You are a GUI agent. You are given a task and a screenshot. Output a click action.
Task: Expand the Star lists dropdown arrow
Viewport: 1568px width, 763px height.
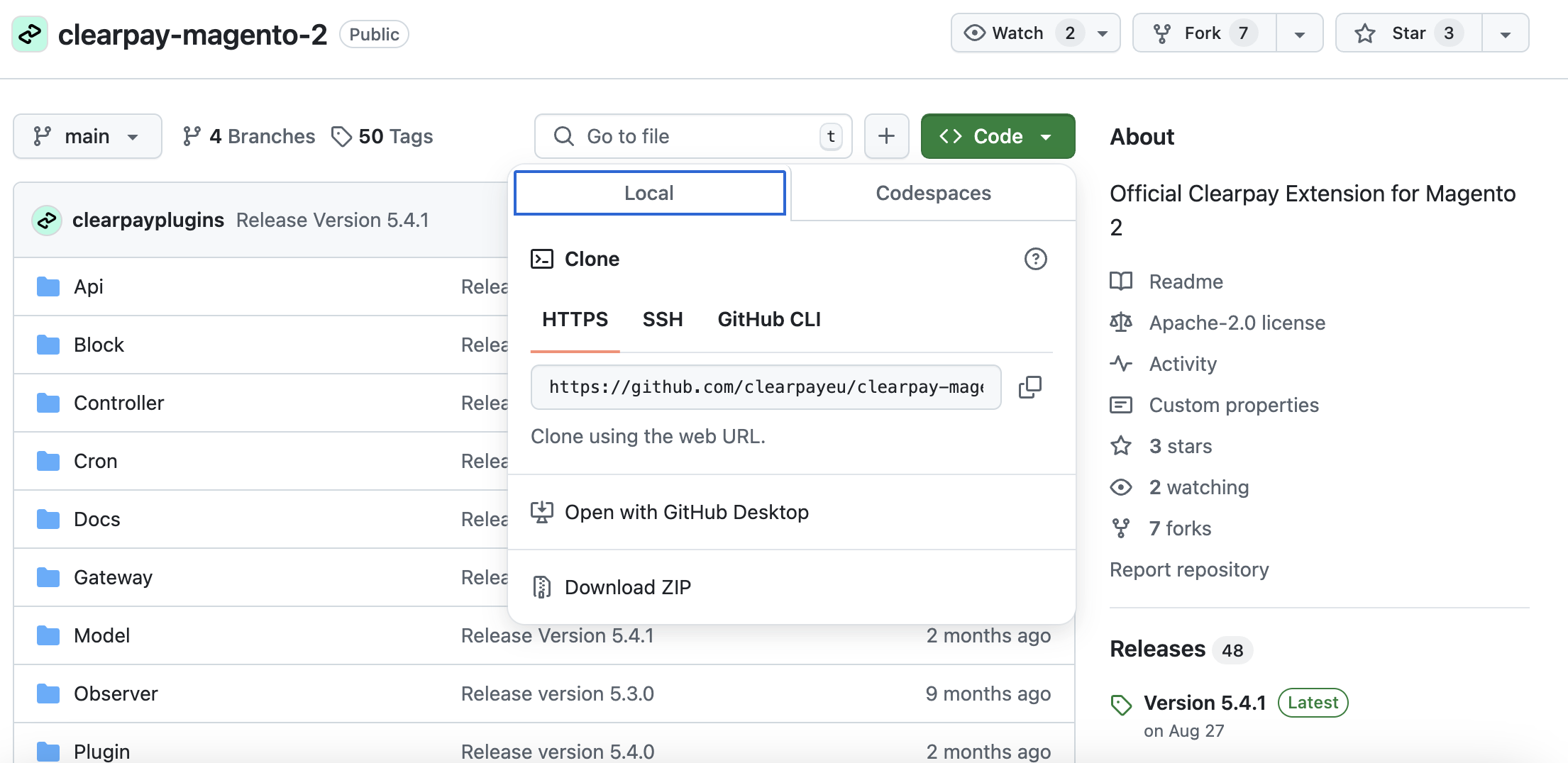tap(1505, 33)
